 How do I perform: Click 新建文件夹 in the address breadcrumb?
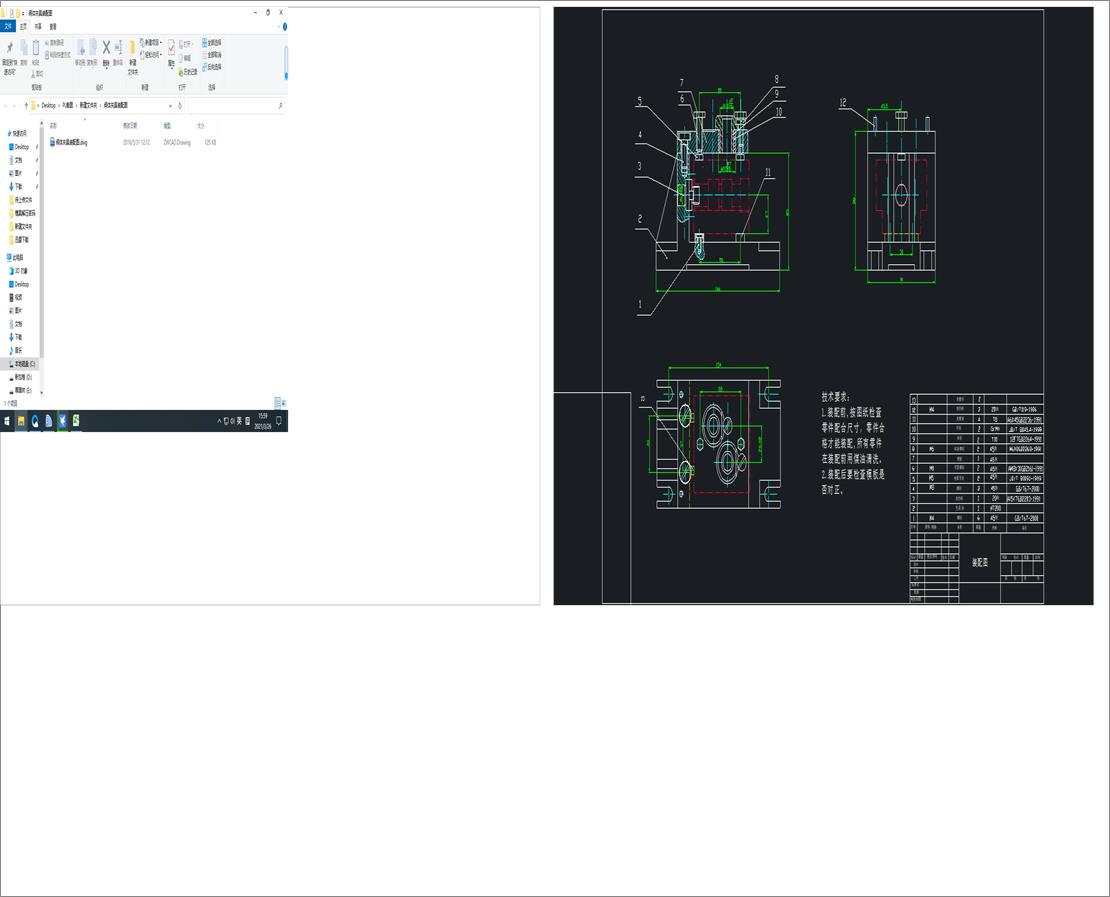[x=88, y=105]
